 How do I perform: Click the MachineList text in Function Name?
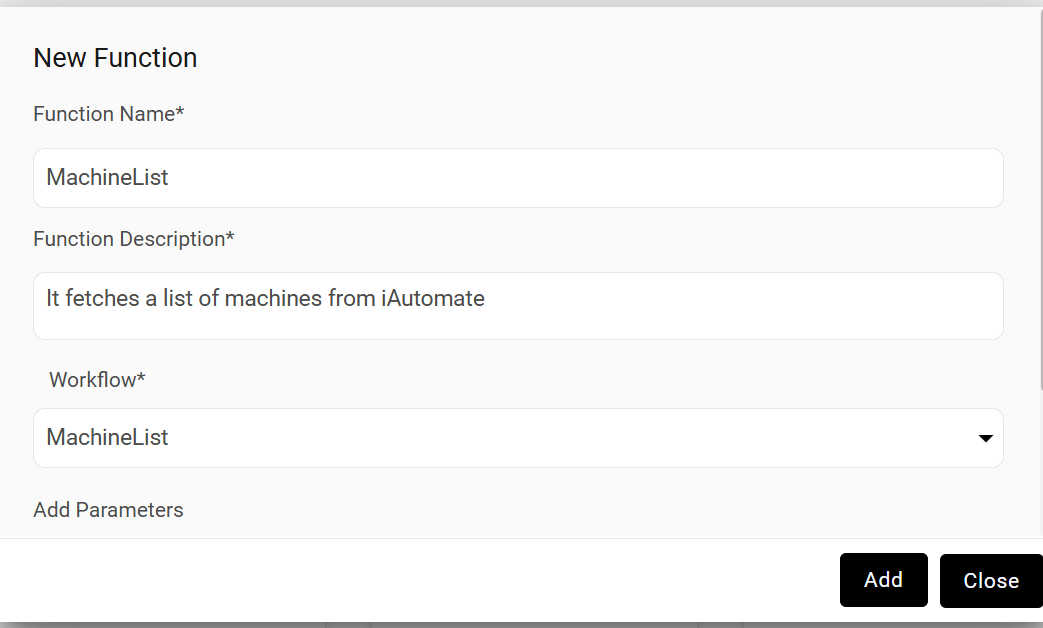click(107, 178)
